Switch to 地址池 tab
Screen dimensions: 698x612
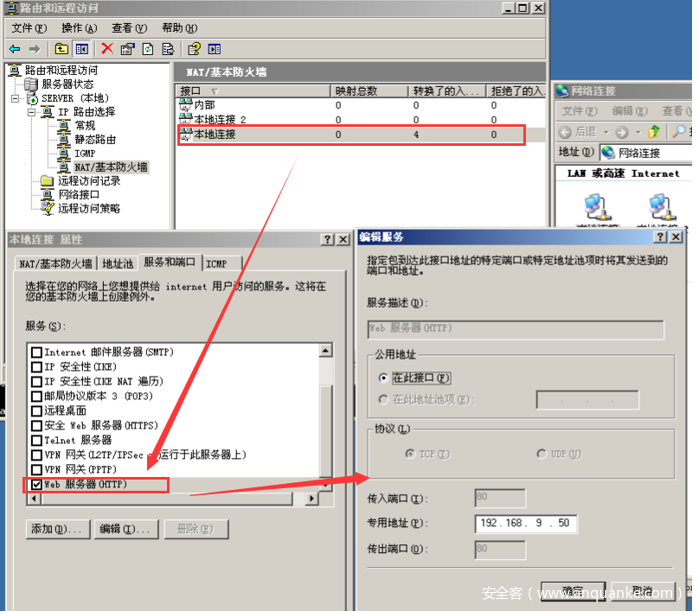[x=118, y=264]
